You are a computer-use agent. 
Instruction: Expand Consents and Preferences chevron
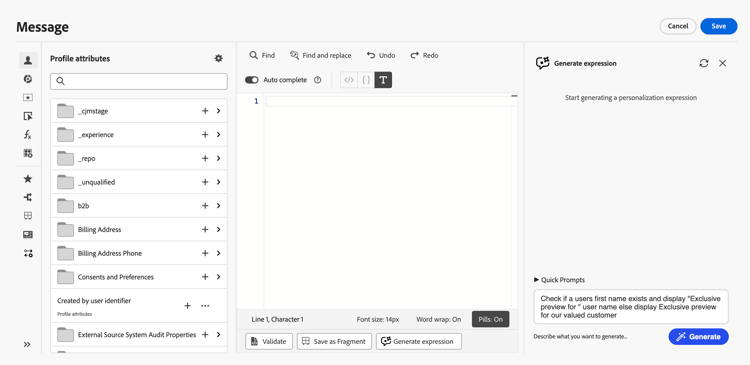click(219, 277)
